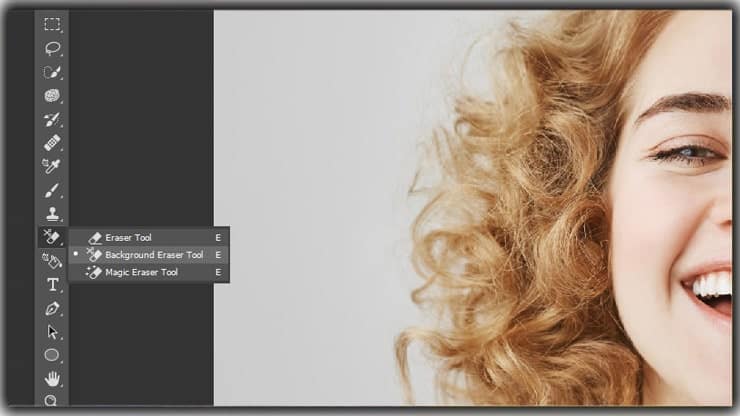This screenshot has height=416, width=740.
Task: Select the Hand tool
Action: 52,379
